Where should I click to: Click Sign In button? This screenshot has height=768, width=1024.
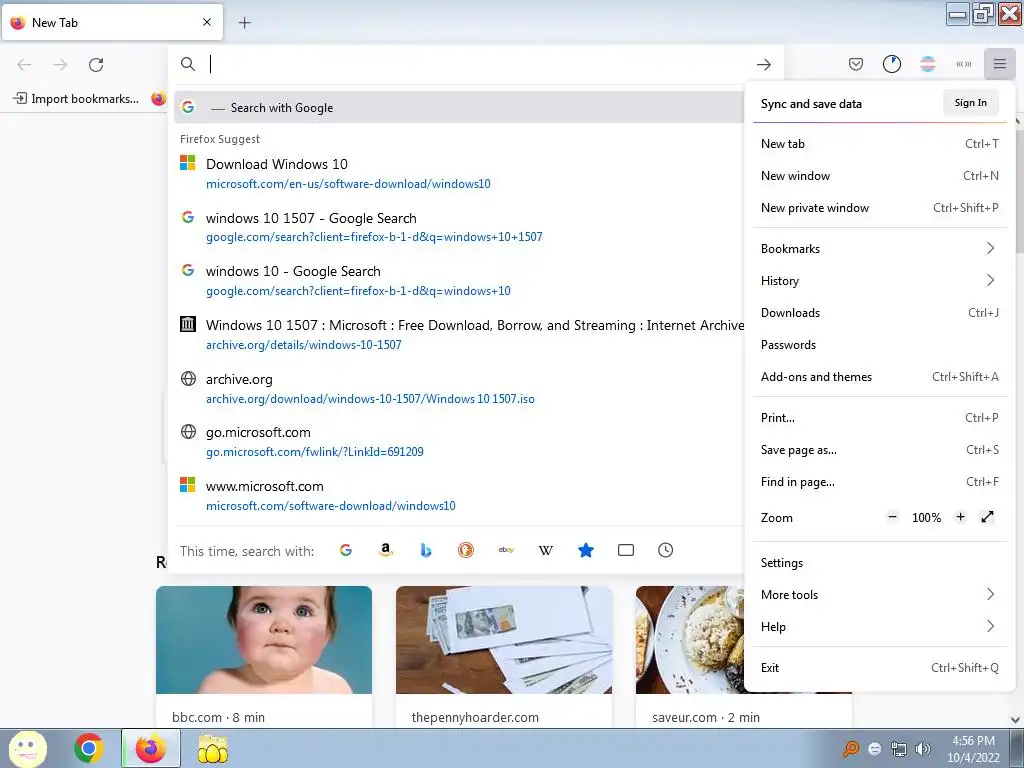[x=970, y=103]
